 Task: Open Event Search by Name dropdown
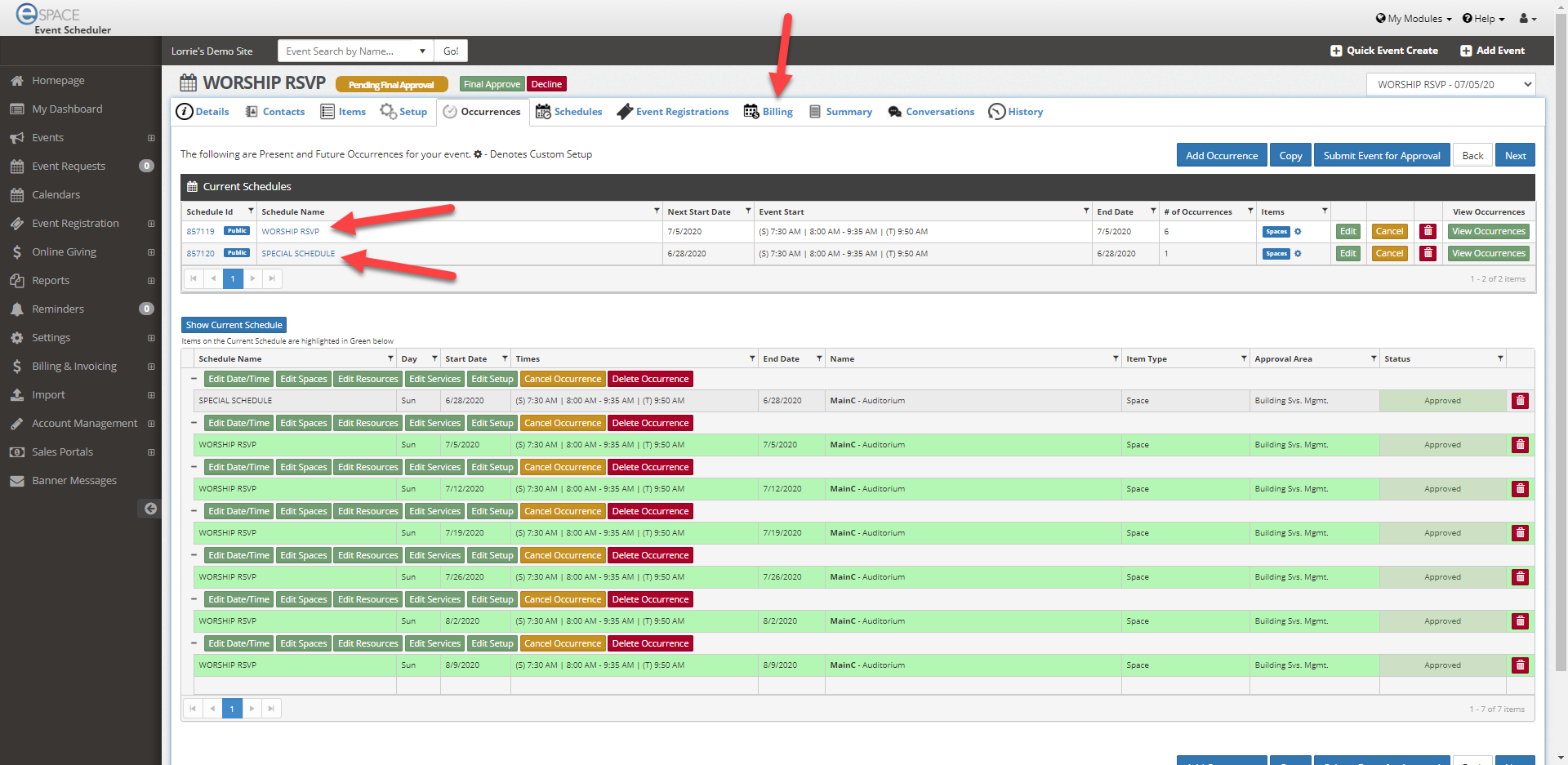tap(422, 51)
